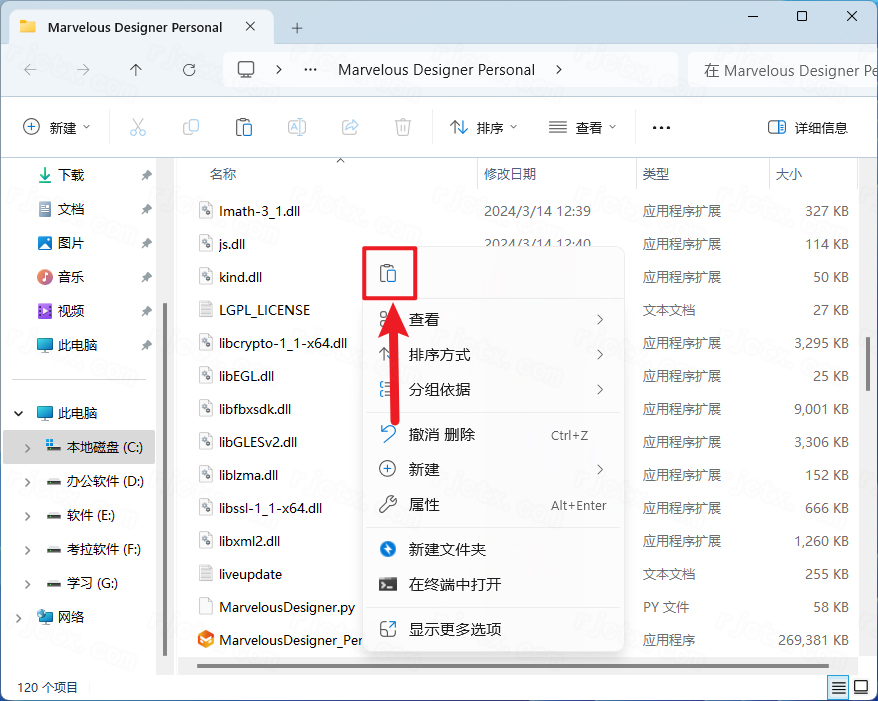This screenshot has height=701, width=878.
Task: Click the rename icon in toolbar
Action: coord(297,127)
